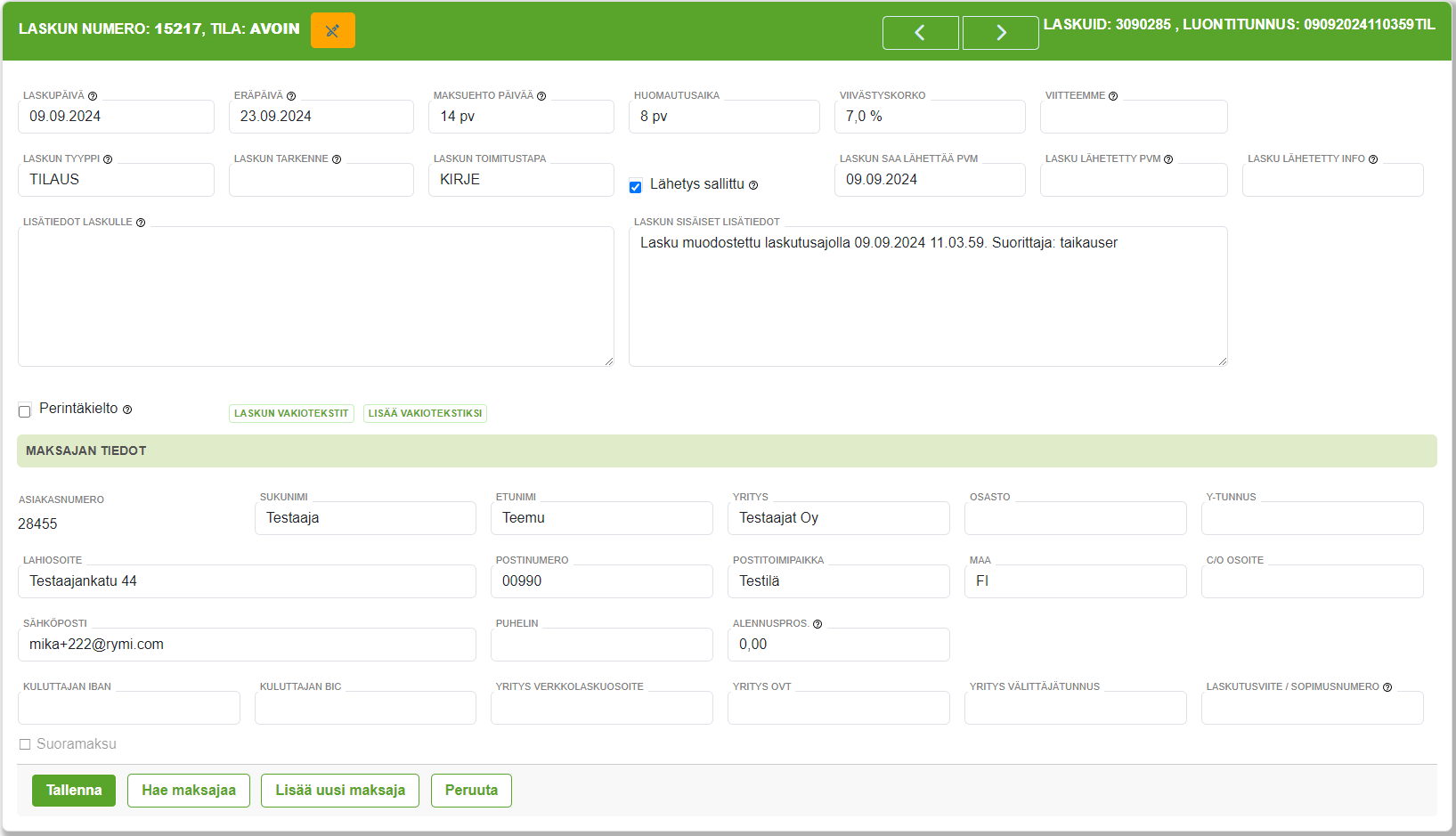Click Lisää vakiotekstiksi button
The height and width of the screenshot is (836, 1456).
[x=425, y=413]
